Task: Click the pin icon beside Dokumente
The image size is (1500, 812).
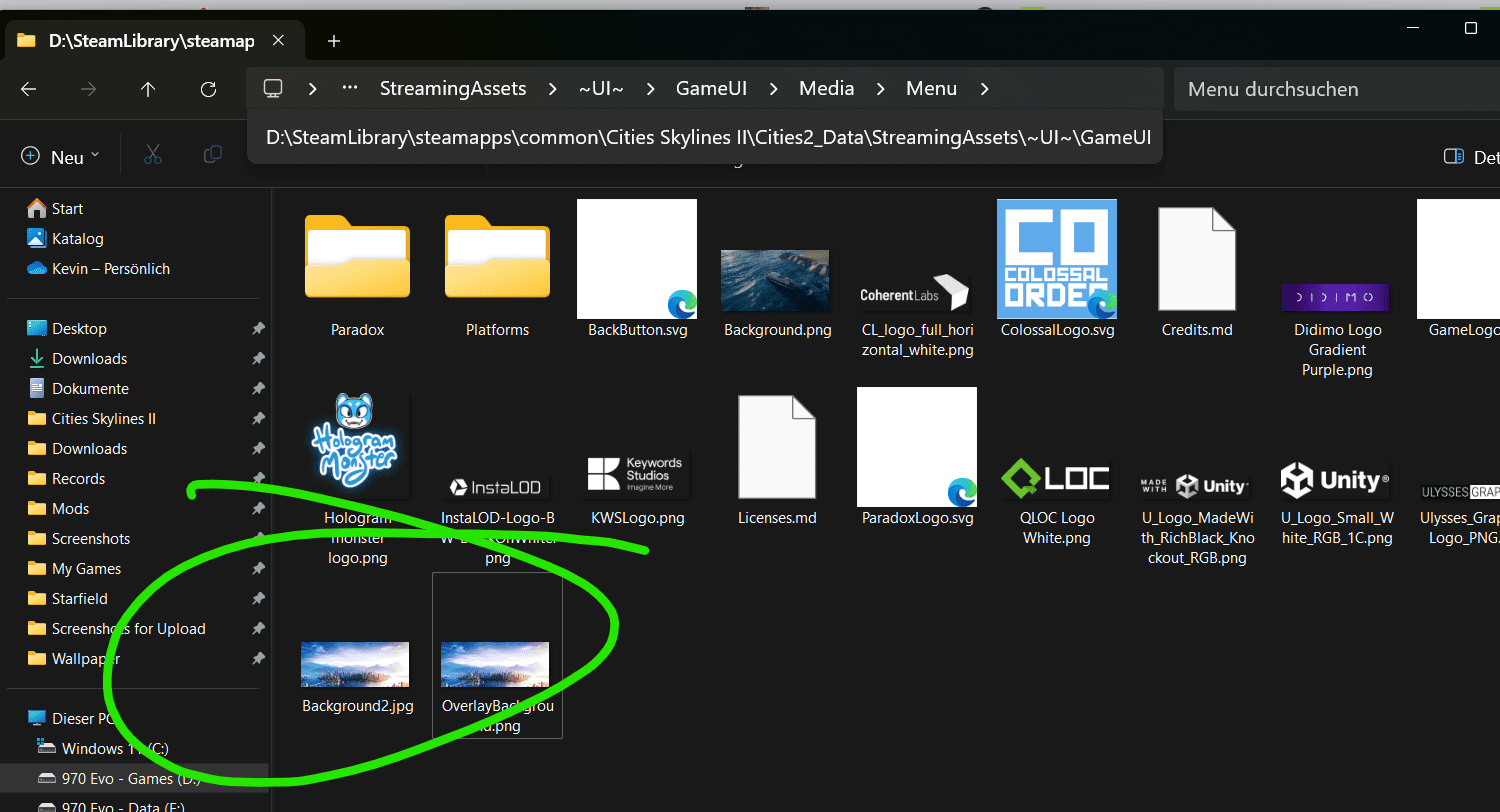Action: (258, 388)
